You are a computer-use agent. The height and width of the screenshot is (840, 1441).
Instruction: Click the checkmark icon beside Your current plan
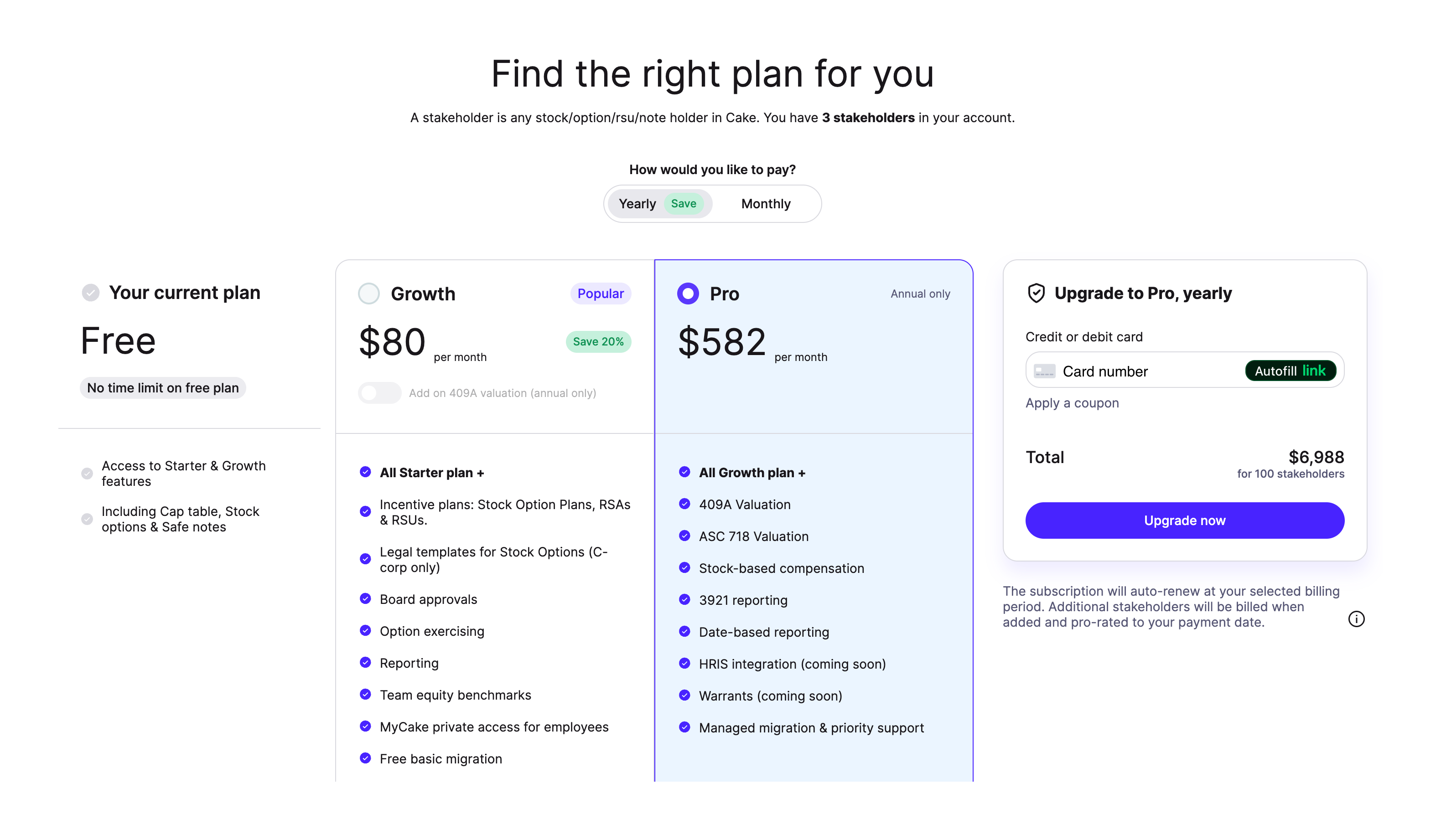tap(90, 293)
